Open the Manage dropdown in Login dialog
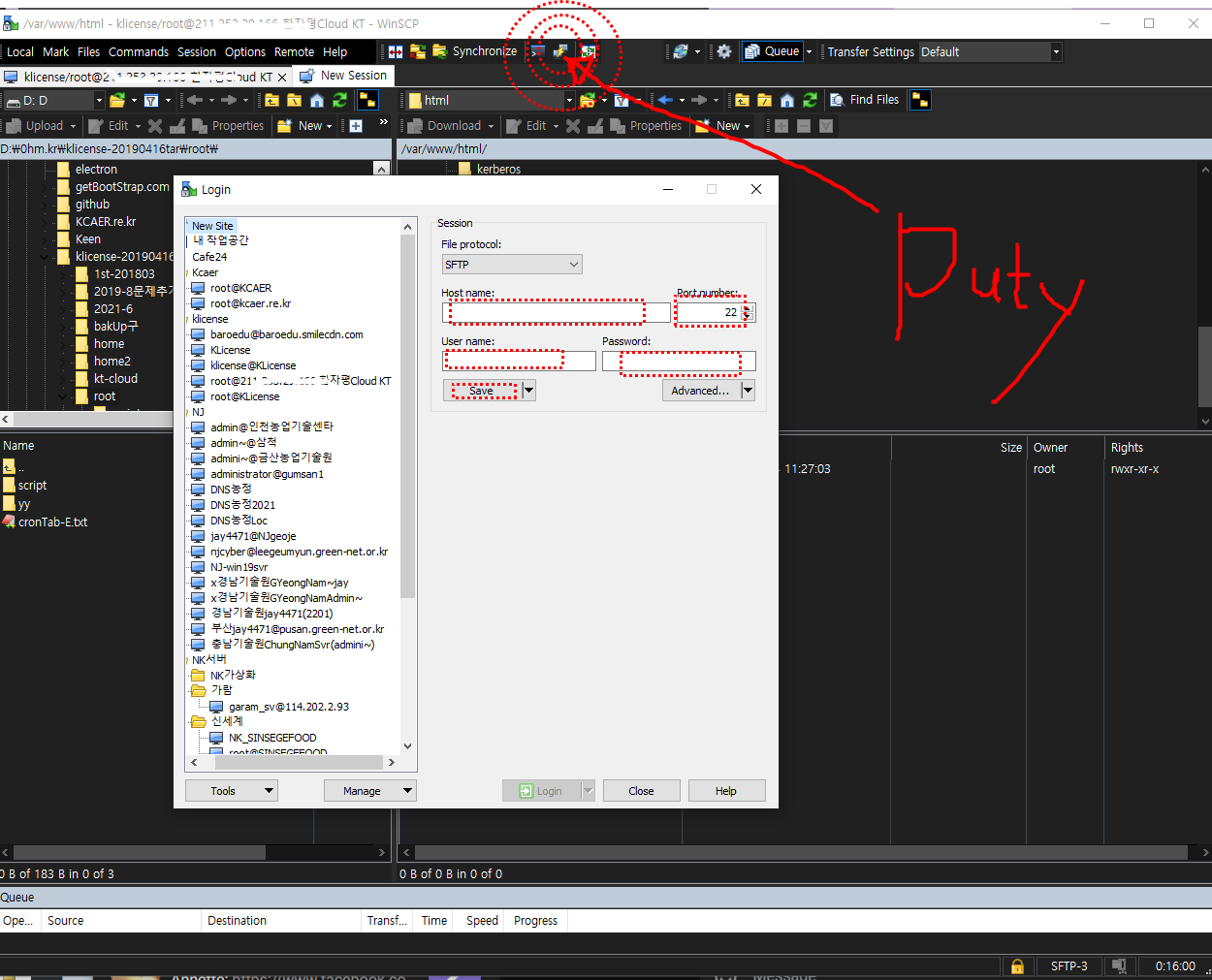Image resolution: width=1212 pixels, height=980 pixels. (x=370, y=791)
